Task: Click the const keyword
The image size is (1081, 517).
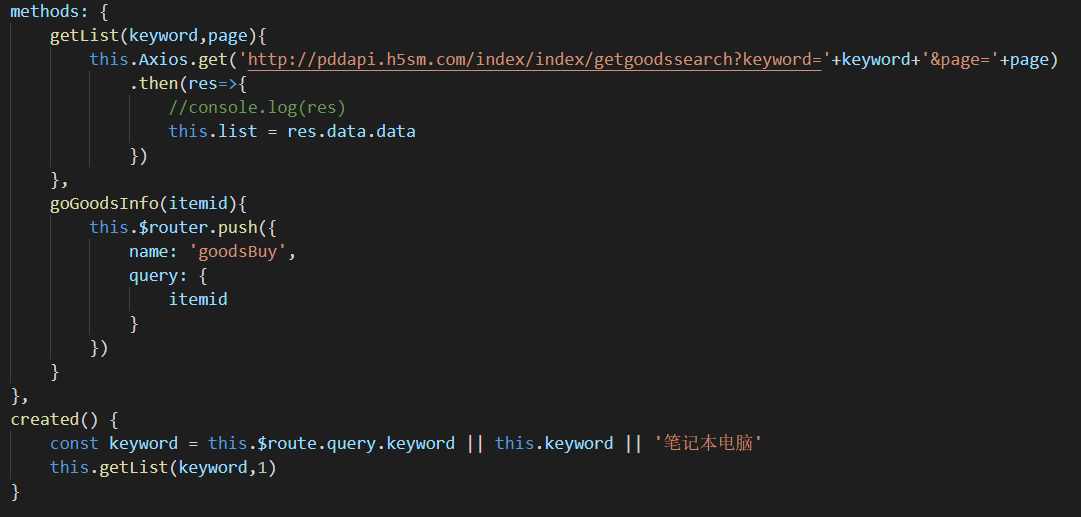Action: pos(74,443)
